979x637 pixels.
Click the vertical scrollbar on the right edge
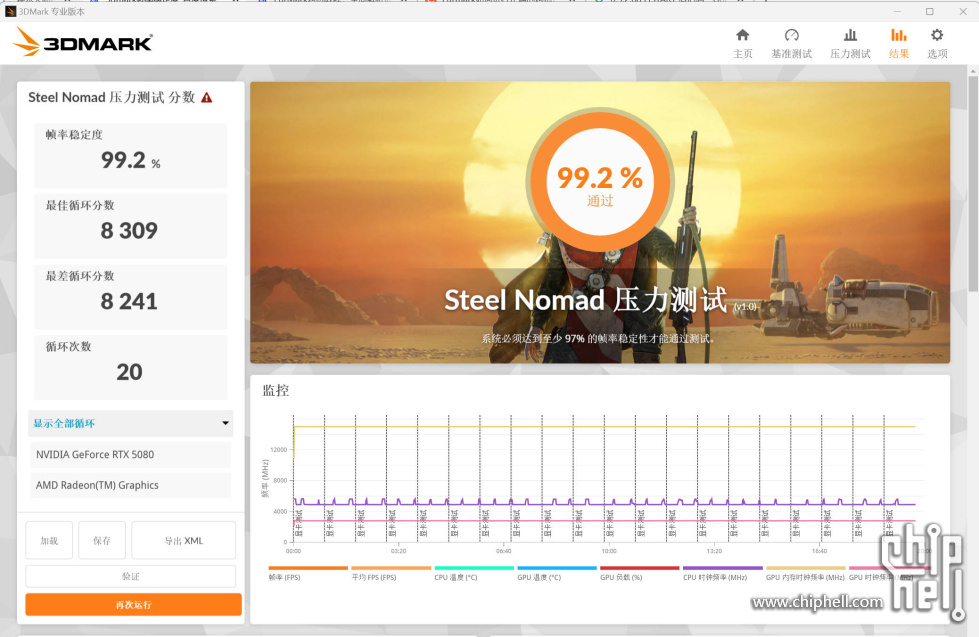(973, 184)
